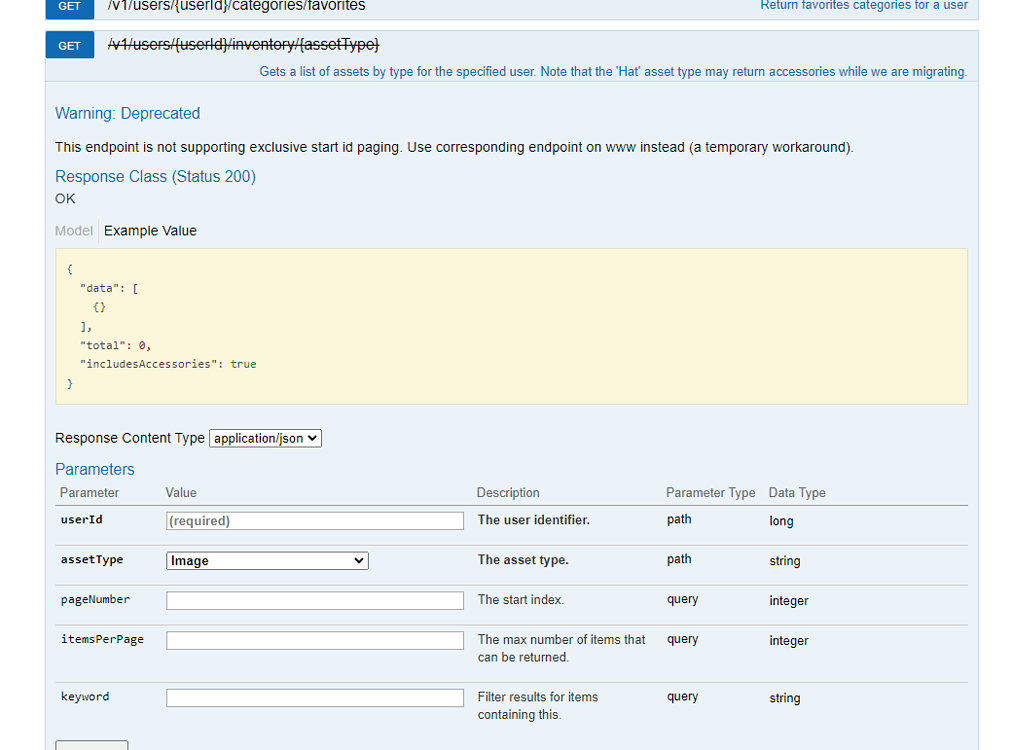Click the Parameters section heading

94,469
